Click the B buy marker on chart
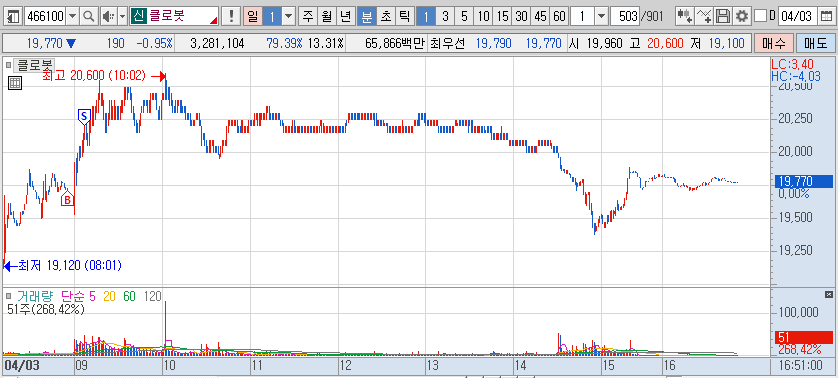Screen dimensions: 838x378 pos(67,199)
